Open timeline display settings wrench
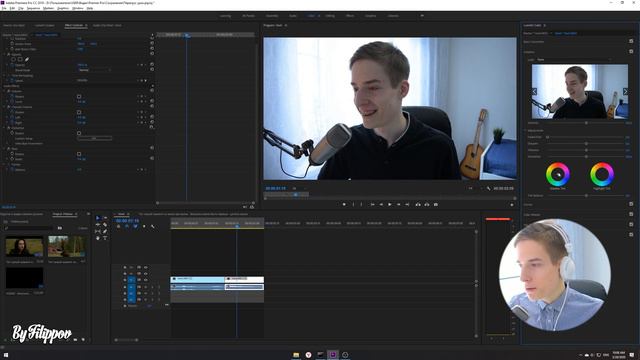 [152, 227]
